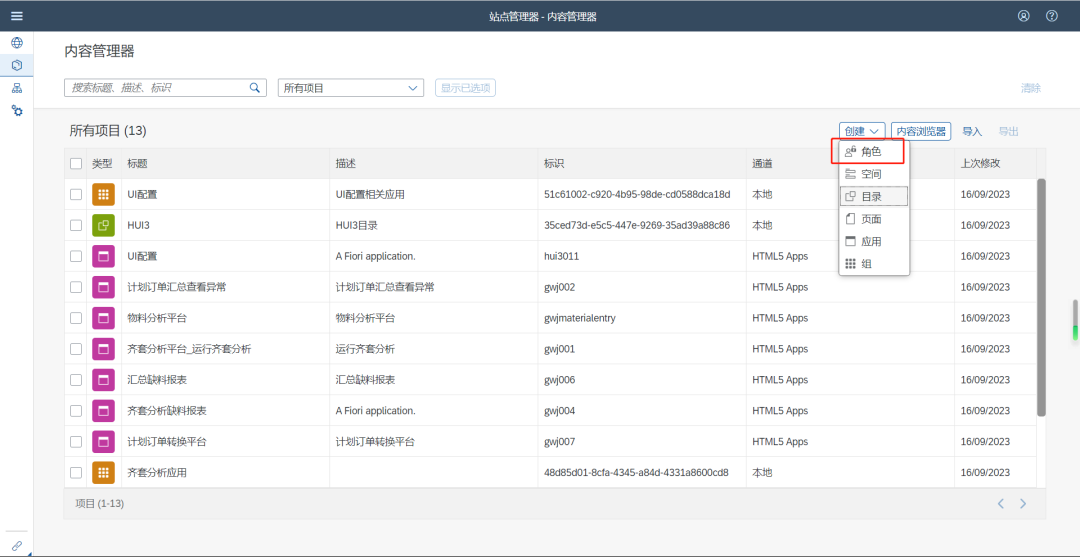Click group icon of 齐套分析应用 row
Image resolution: width=1080 pixels, height=557 pixels.
pos(103,473)
